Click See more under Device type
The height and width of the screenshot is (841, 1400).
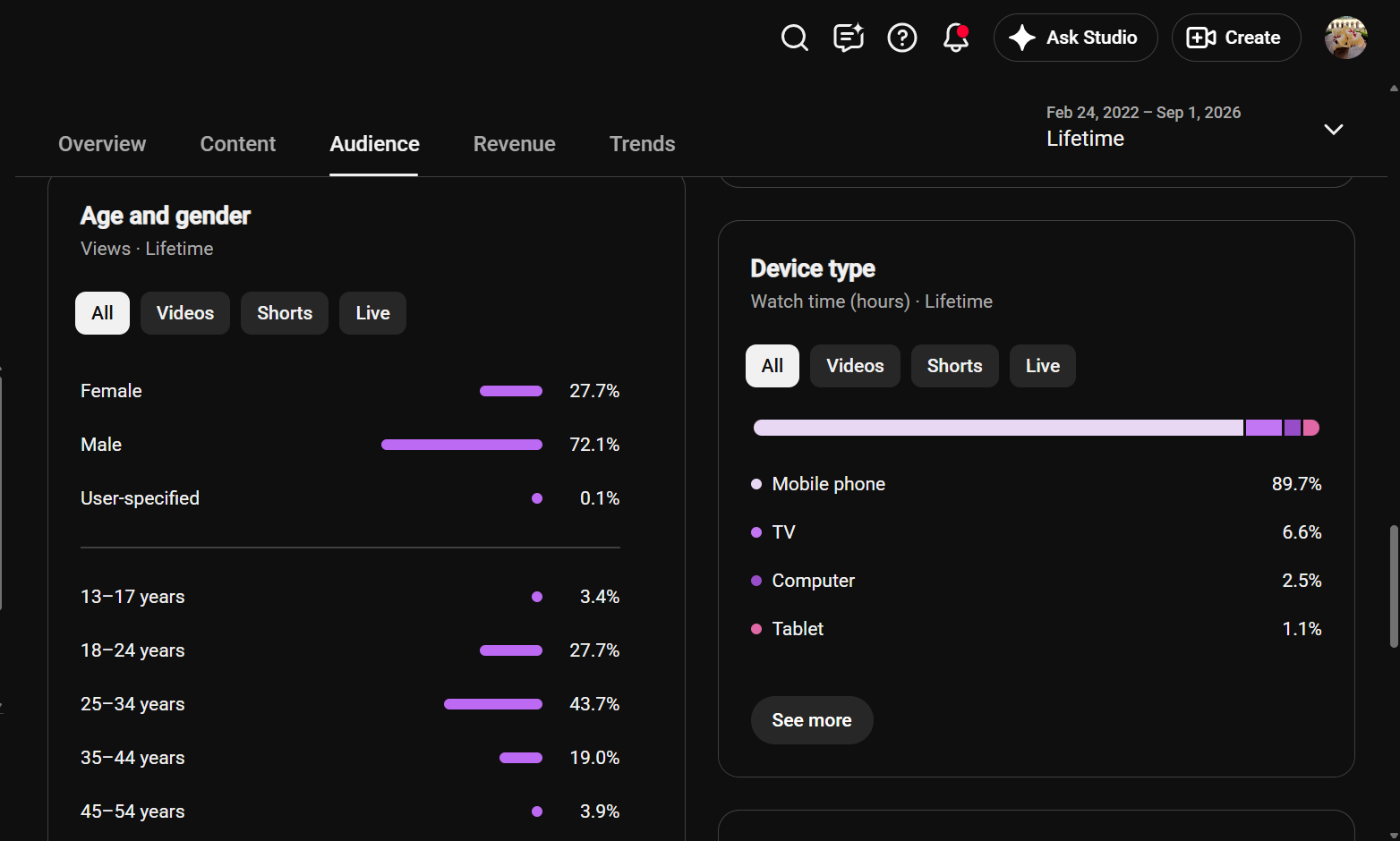812,720
